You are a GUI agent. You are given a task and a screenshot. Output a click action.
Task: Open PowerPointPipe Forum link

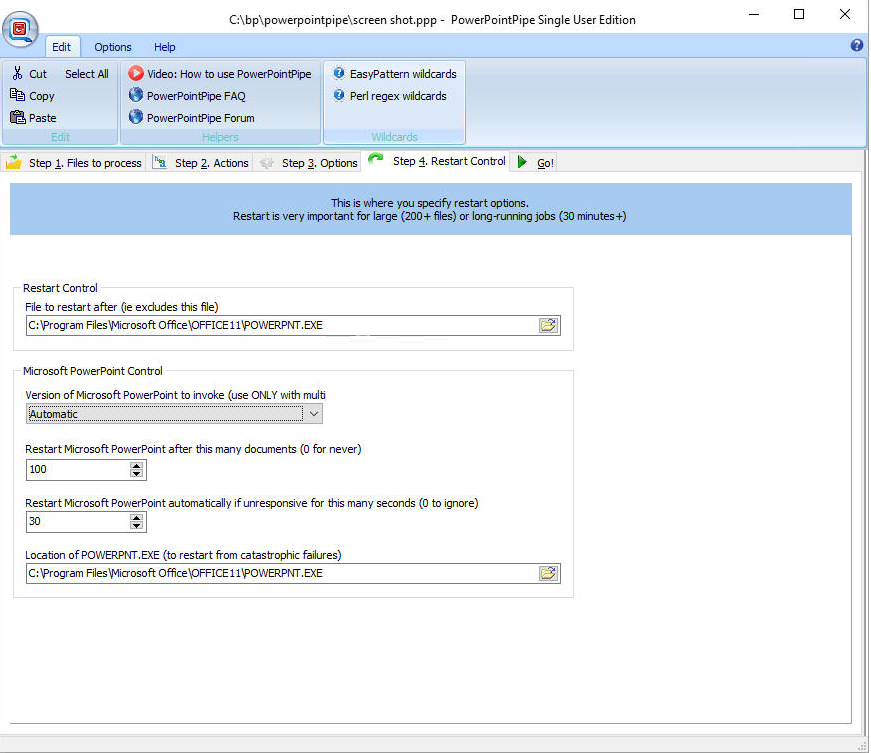coord(201,118)
